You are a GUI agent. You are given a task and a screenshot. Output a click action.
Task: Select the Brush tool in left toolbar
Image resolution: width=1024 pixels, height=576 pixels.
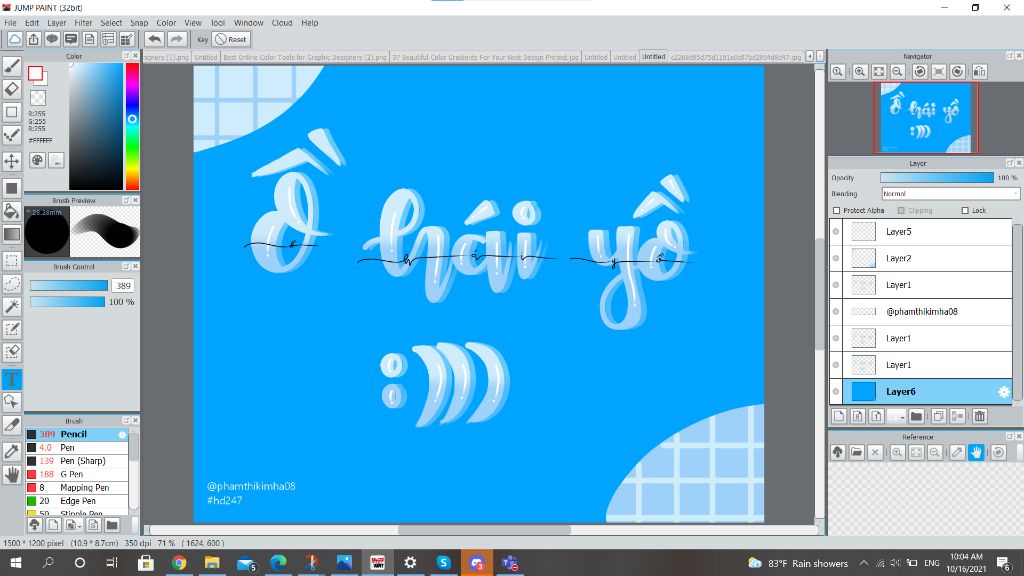tap(12, 65)
